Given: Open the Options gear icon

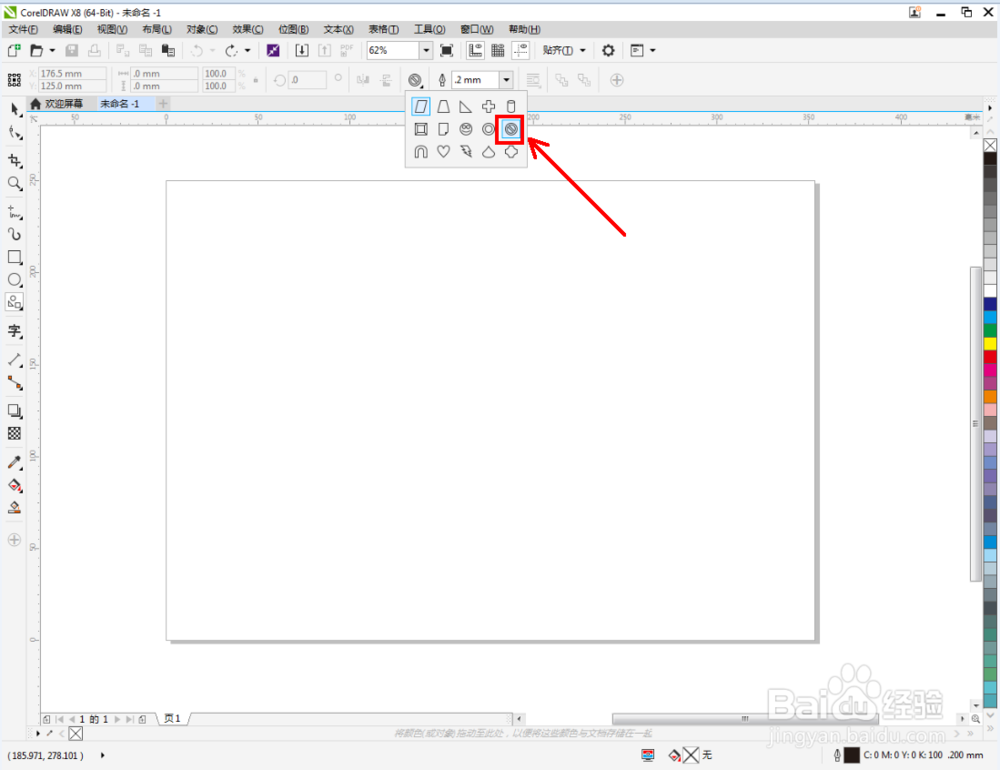Looking at the screenshot, I should click(x=608, y=50).
